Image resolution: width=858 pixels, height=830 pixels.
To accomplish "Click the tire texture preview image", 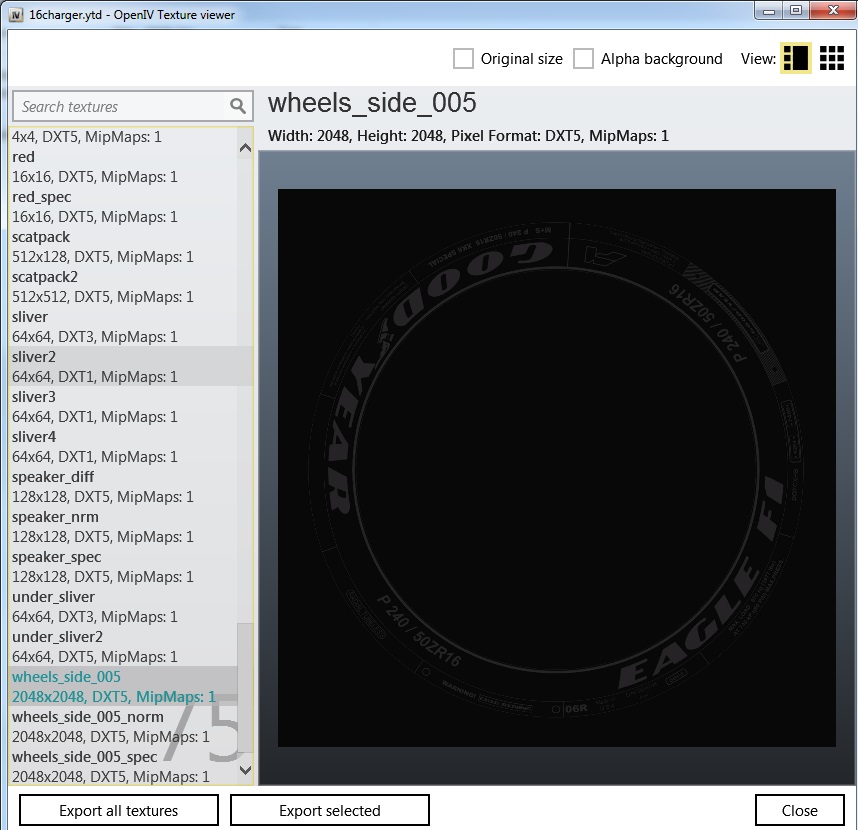I will (556, 467).
